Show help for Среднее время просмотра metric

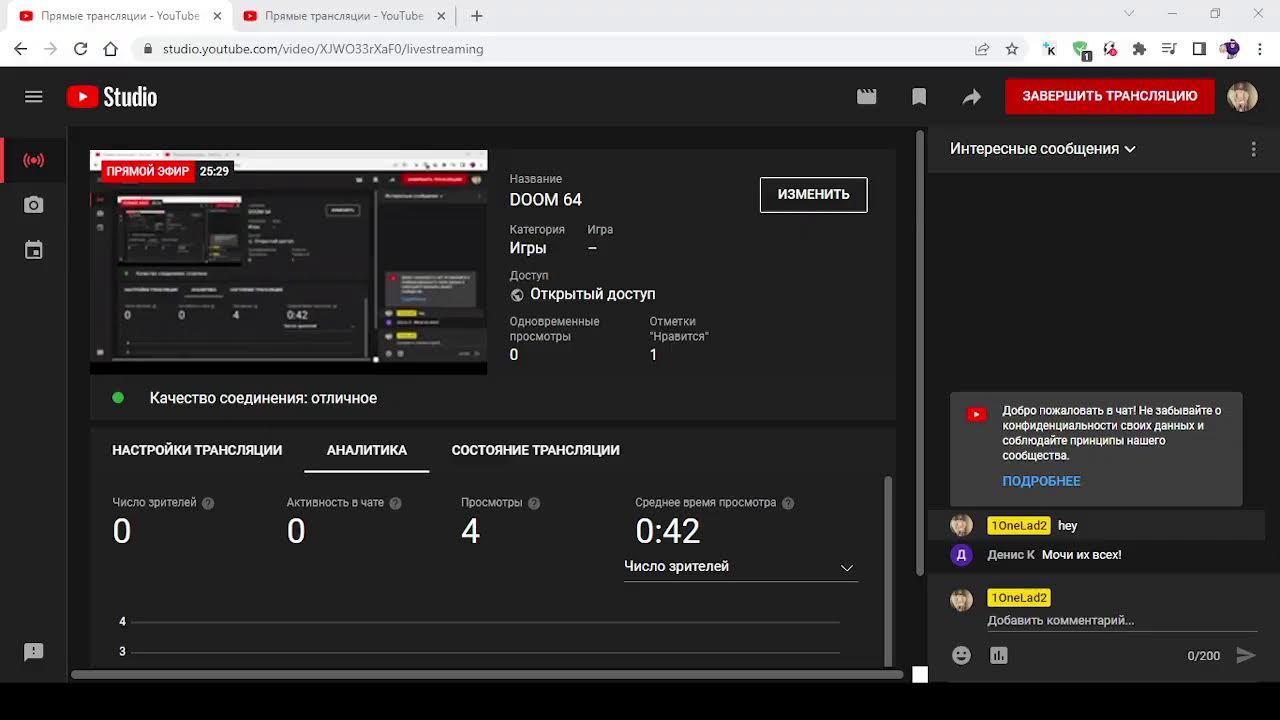coord(788,503)
